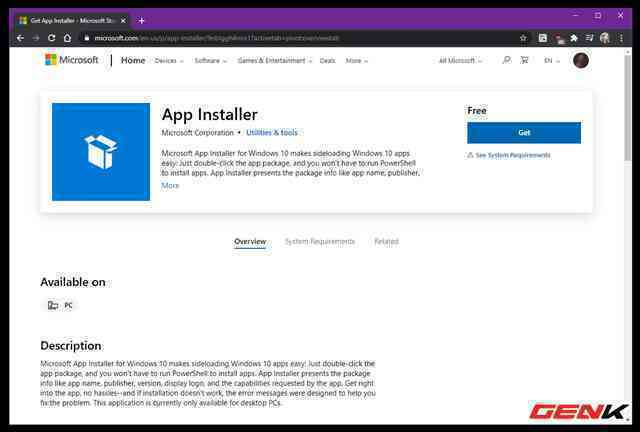
Task: Go to Home in Microsoft navigation
Action: [x=133, y=60]
